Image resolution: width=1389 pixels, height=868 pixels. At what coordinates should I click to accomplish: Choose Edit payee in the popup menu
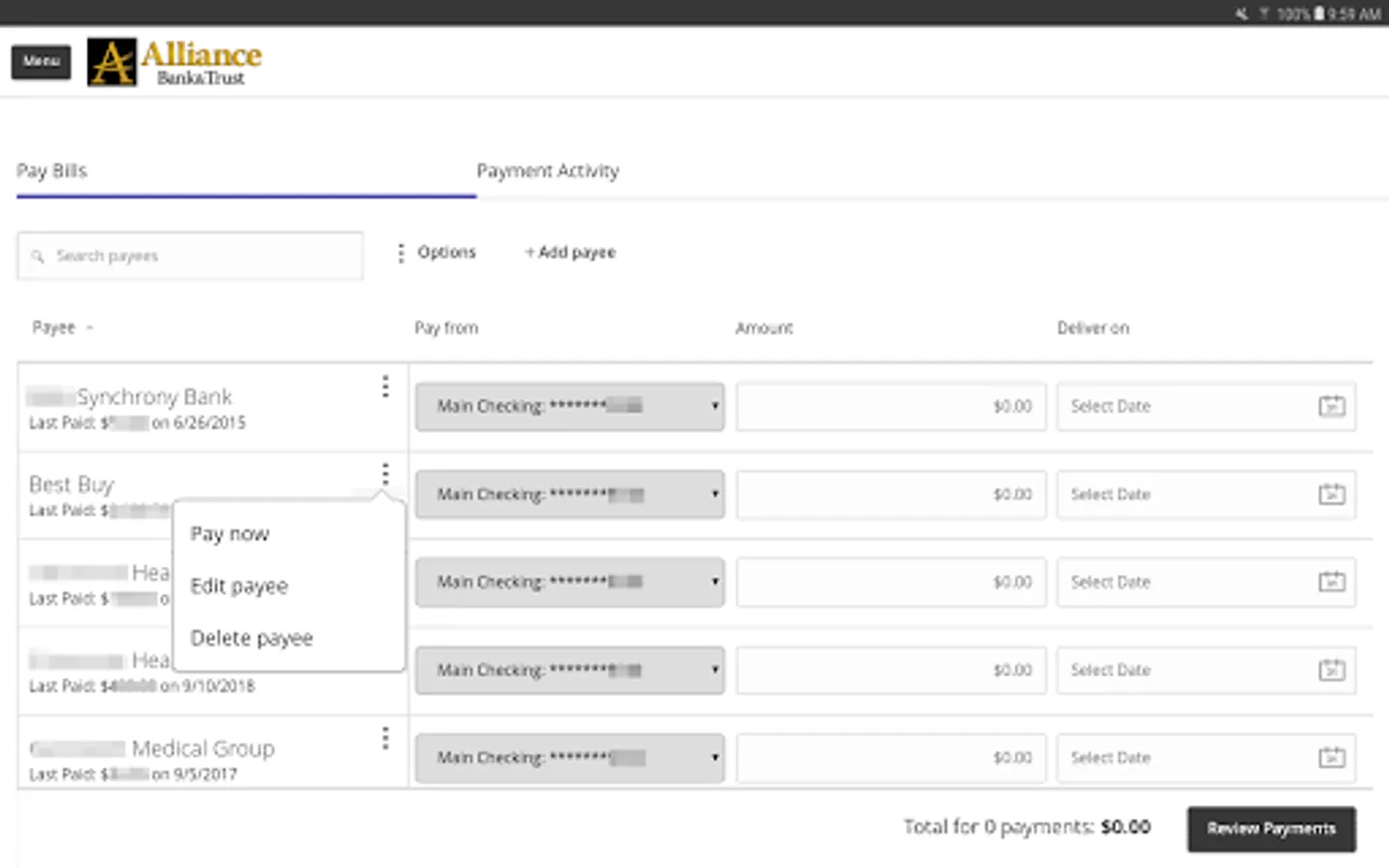[239, 586]
